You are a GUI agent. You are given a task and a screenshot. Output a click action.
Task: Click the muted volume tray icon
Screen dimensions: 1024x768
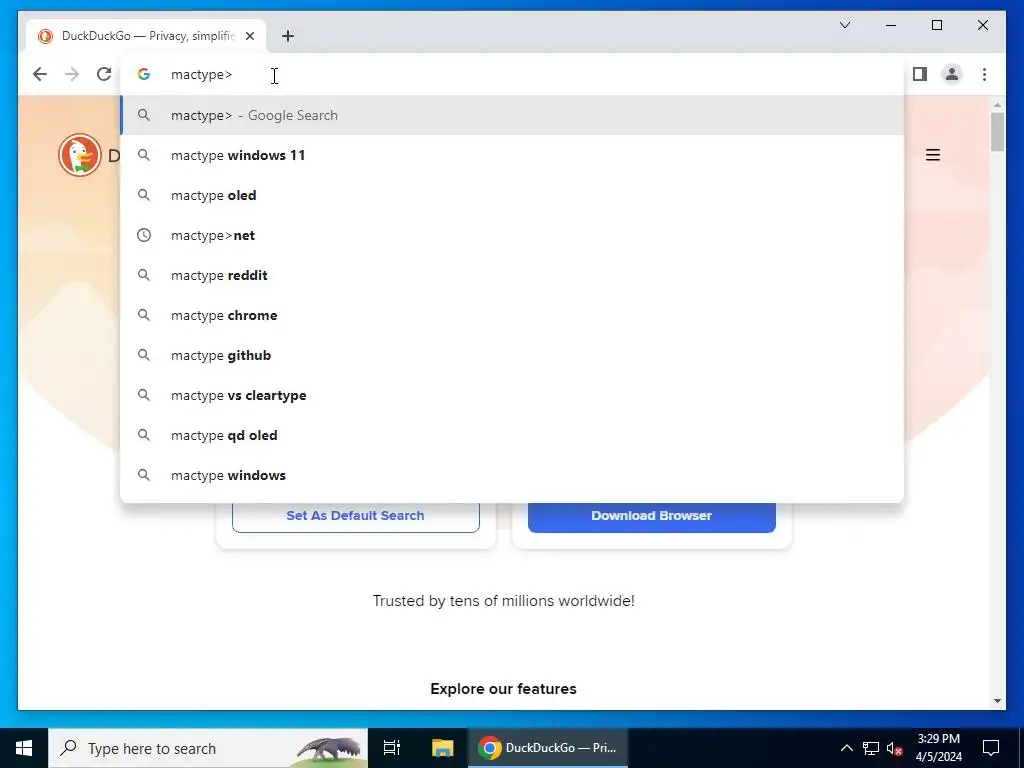[x=895, y=748]
